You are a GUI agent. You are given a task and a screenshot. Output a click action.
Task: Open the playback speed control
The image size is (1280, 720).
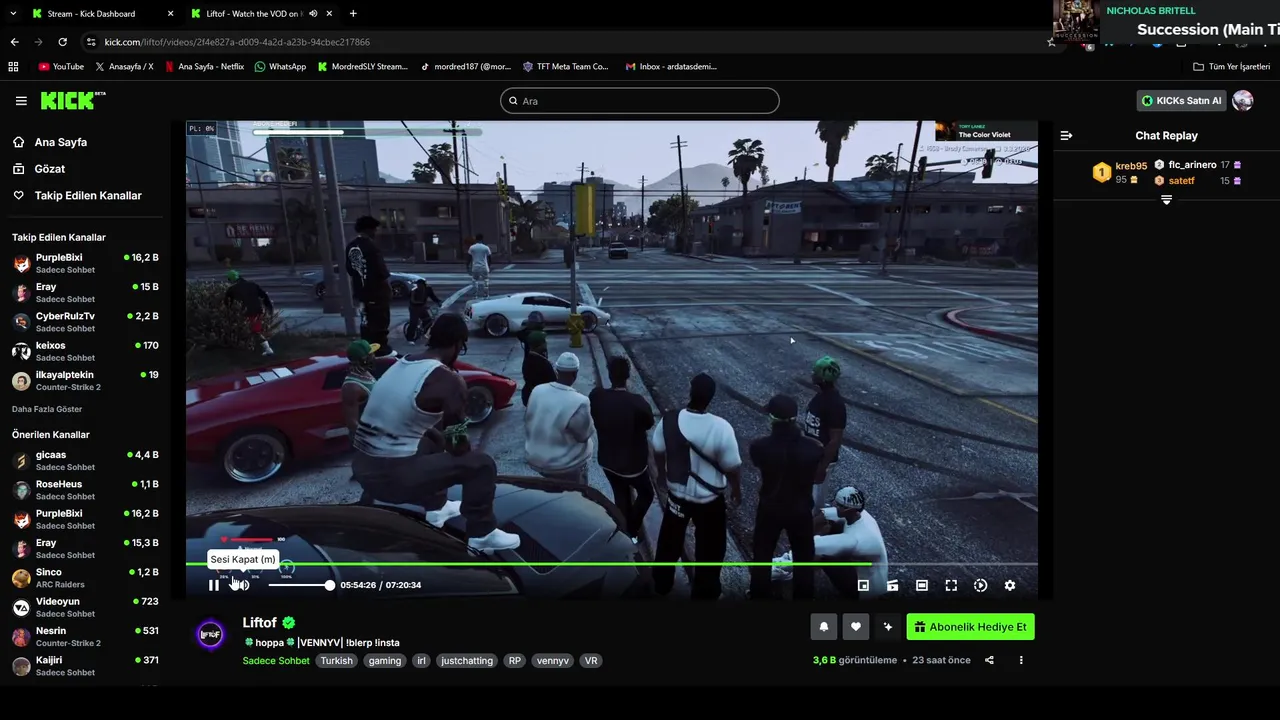980,586
